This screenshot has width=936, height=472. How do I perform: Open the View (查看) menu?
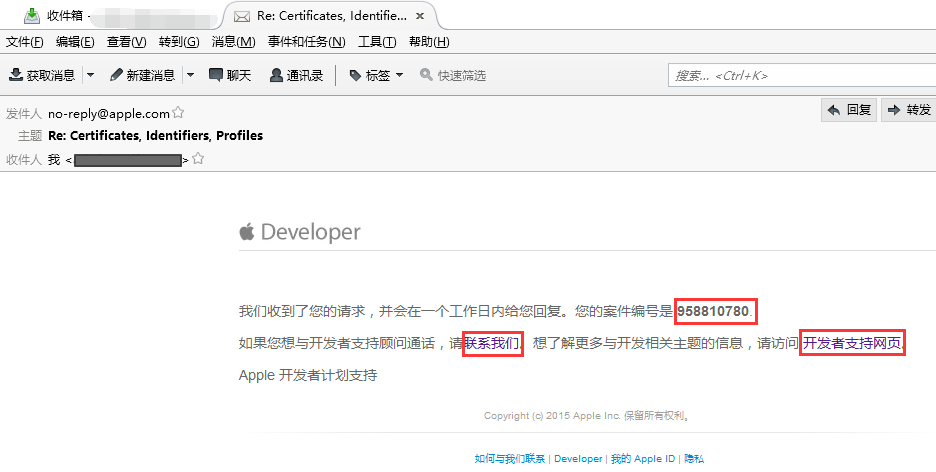pyautogui.click(x=127, y=42)
